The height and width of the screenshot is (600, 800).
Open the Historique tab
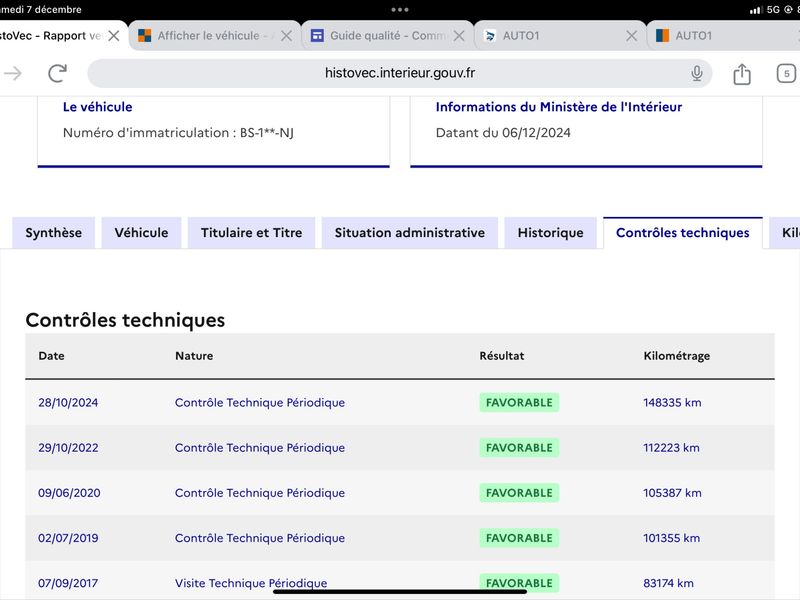point(551,233)
